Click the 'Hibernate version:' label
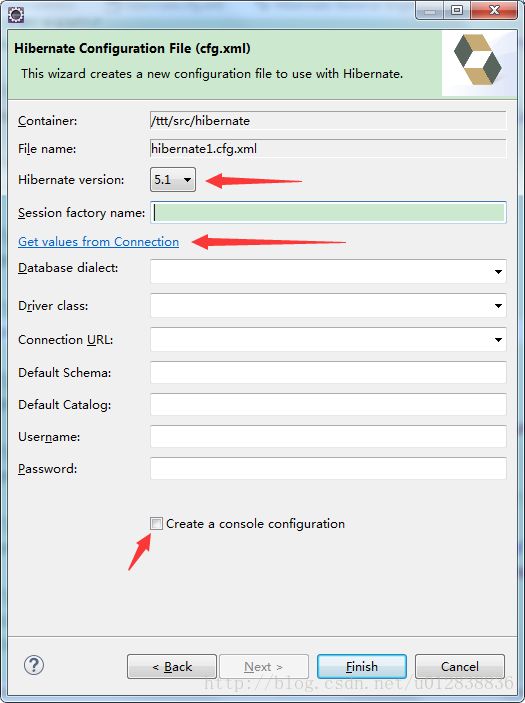Image resolution: width=525 pixels, height=703 pixels. pyautogui.click(x=71, y=180)
